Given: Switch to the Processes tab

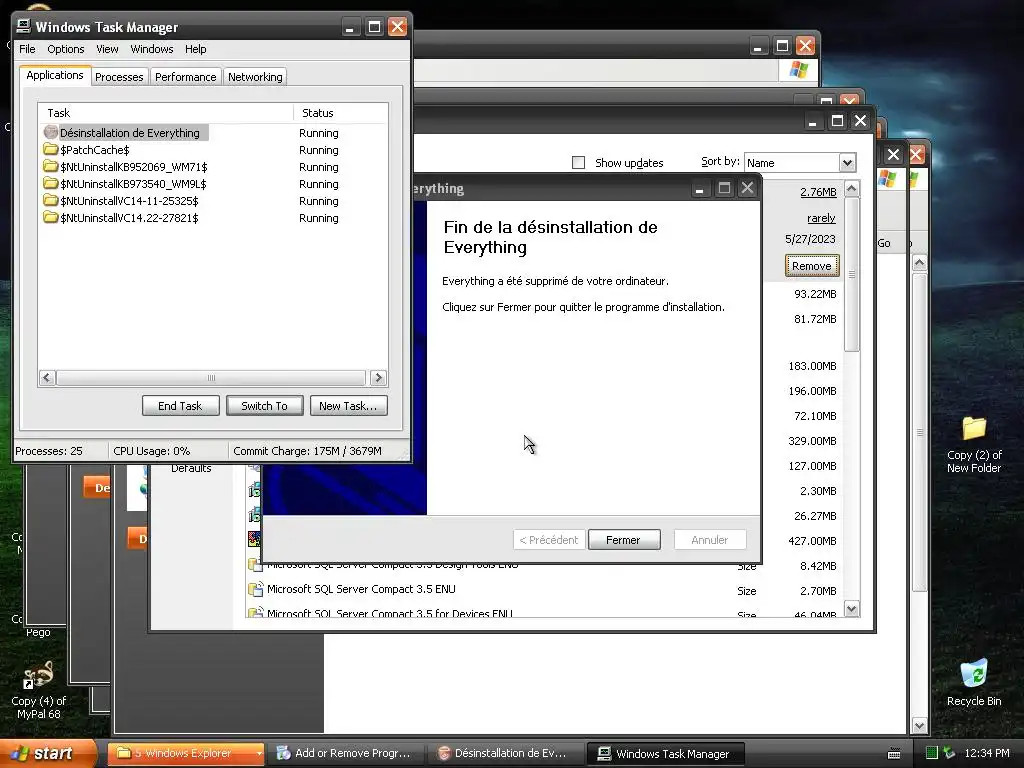Looking at the screenshot, I should 119,76.
